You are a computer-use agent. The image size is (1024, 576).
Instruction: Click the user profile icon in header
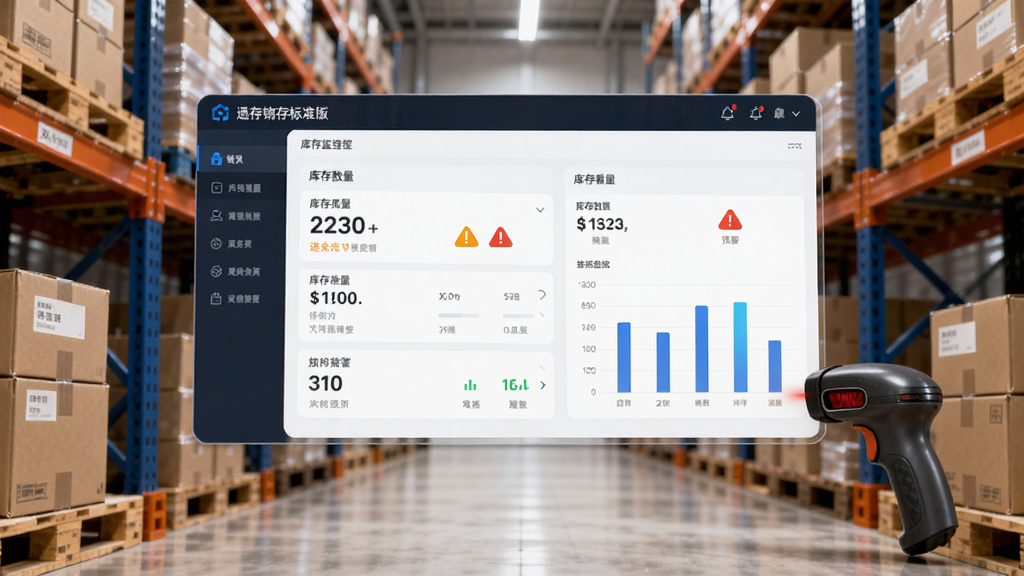pyautogui.click(x=779, y=114)
